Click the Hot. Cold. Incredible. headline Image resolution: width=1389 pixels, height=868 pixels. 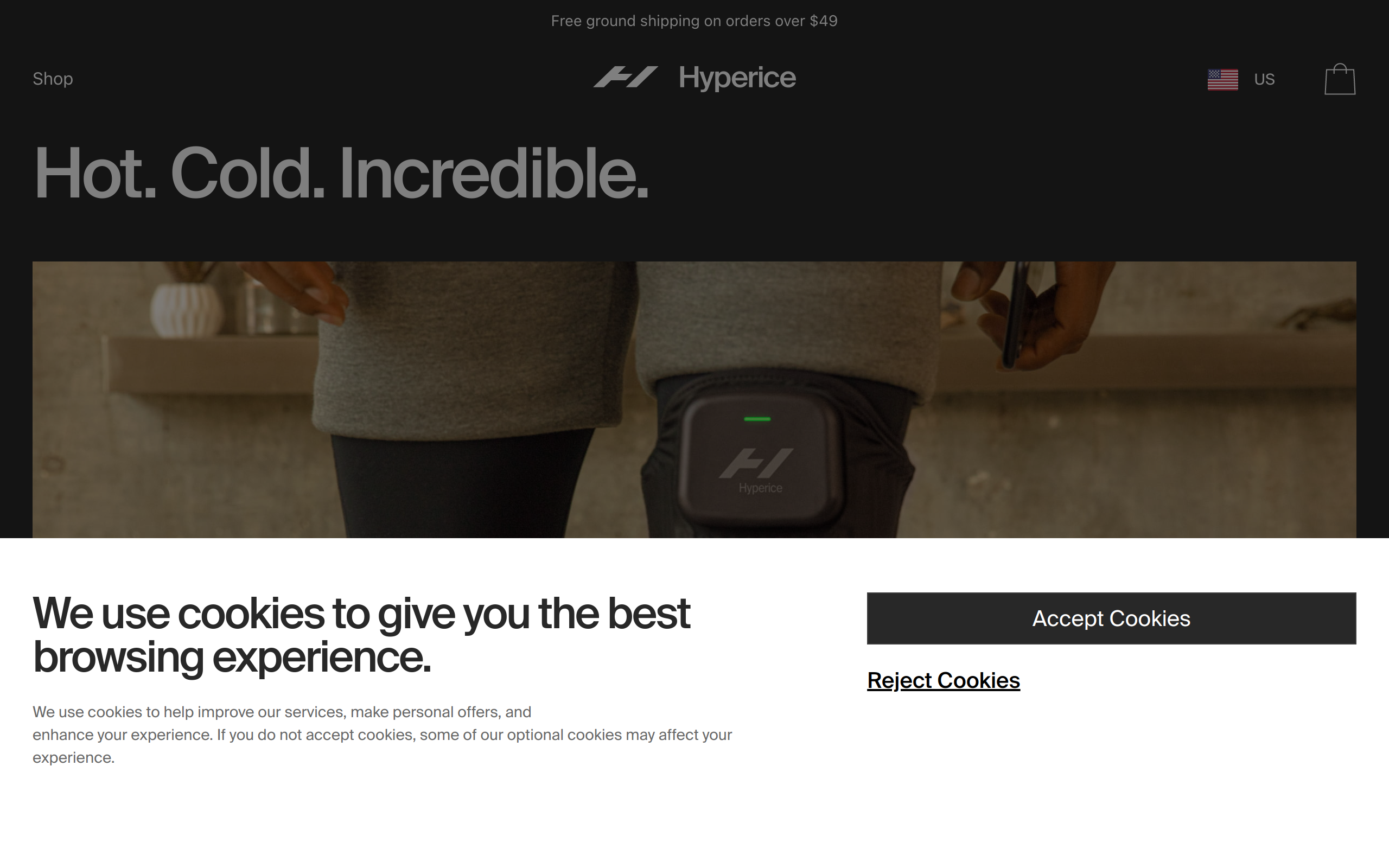341,173
